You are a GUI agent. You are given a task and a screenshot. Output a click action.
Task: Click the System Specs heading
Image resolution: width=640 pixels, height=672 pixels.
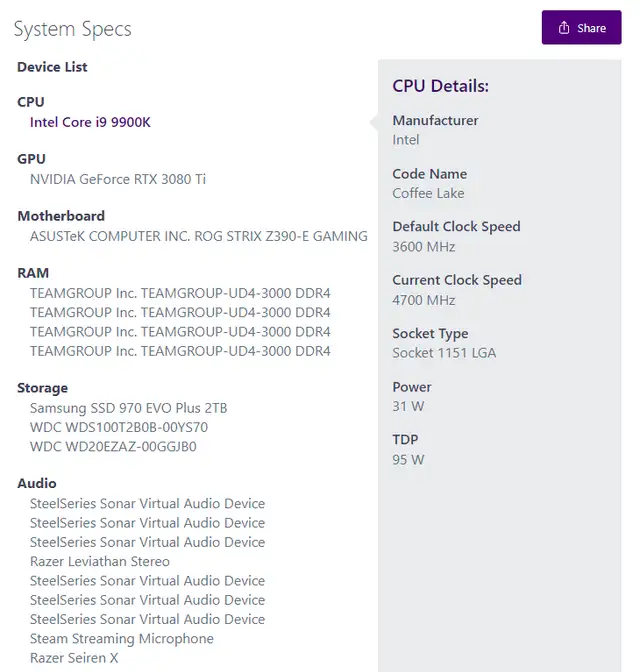[x=72, y=30]
